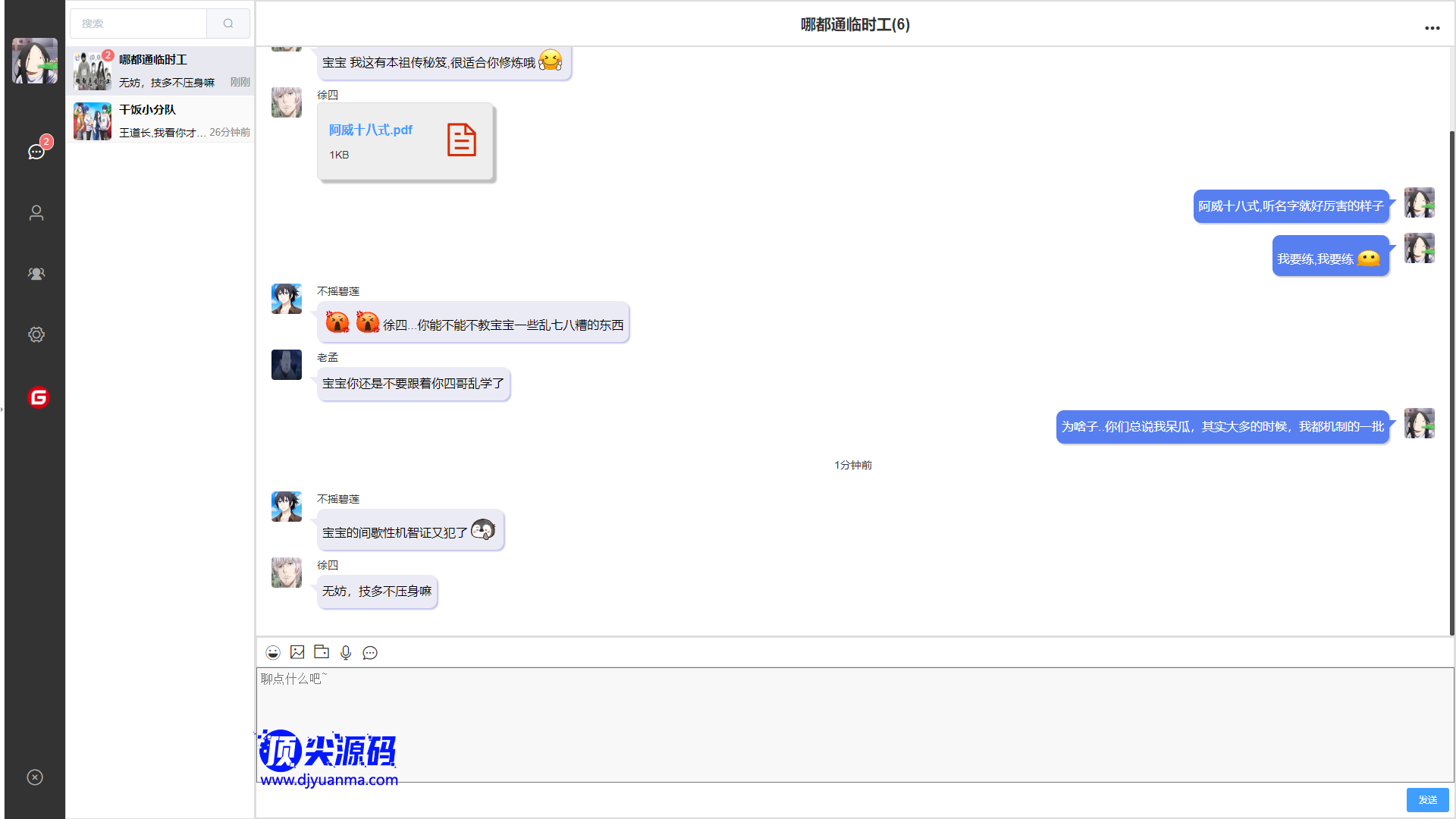1456x819 pixels.
Task: Click the voice microphone icon
Action: coord(346,652)
